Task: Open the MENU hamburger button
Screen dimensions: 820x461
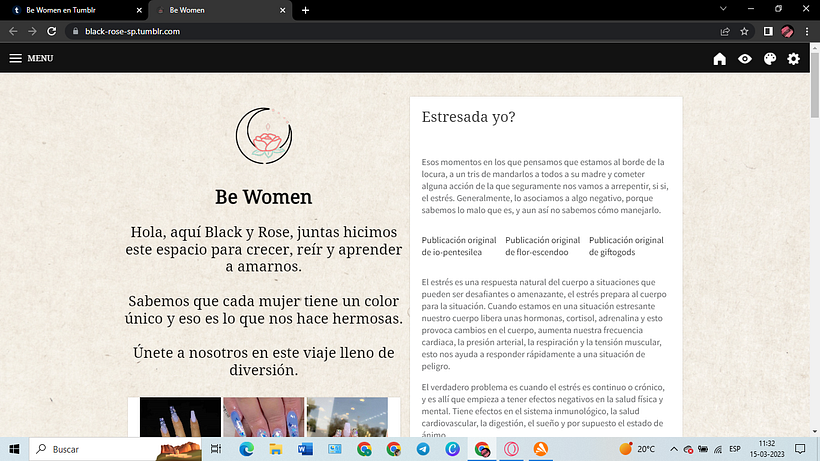Action: pos(31,58)
